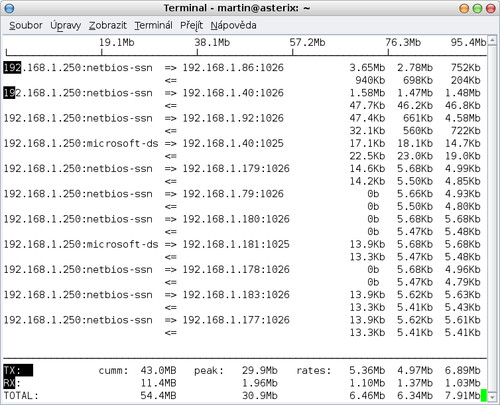Viewport: 500px width, 405px height.
Task: Click the 1.58Mb rate value
Action: click(x=367, y=93)
